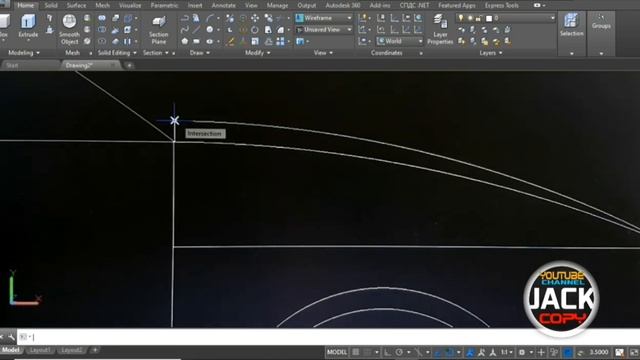Choose the Move modify tool
The image size is (640, 360).
[x=255, y=18]
